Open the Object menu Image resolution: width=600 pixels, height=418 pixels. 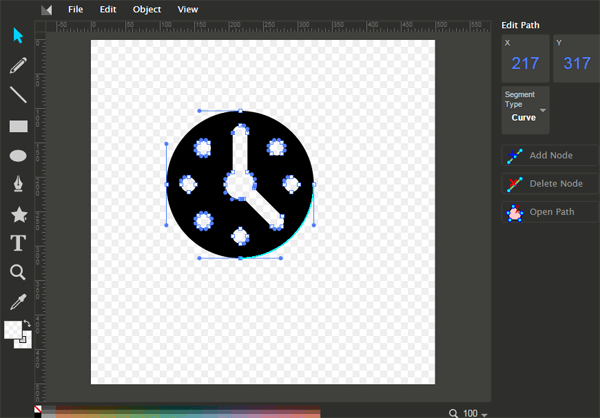[146, 9]
